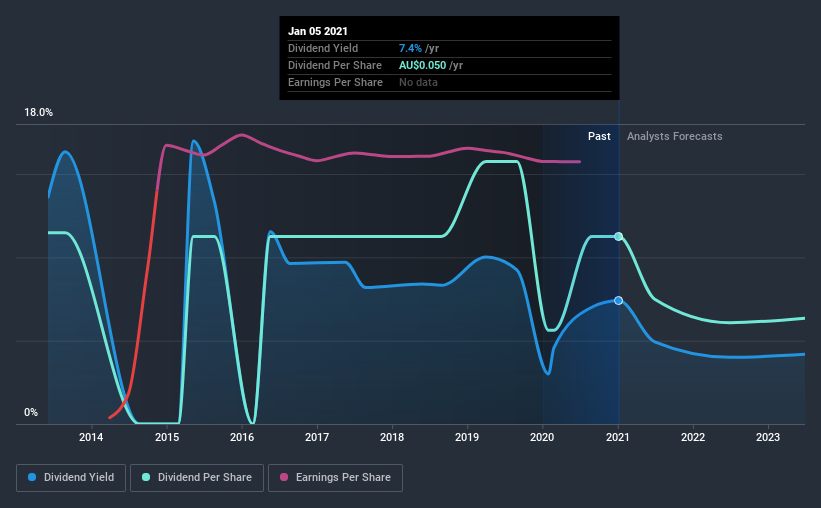Click the blue Dividend Yield legend dot
Image resolution: width=821 pixels, height=508 pixels.
[x=32, y=477]
